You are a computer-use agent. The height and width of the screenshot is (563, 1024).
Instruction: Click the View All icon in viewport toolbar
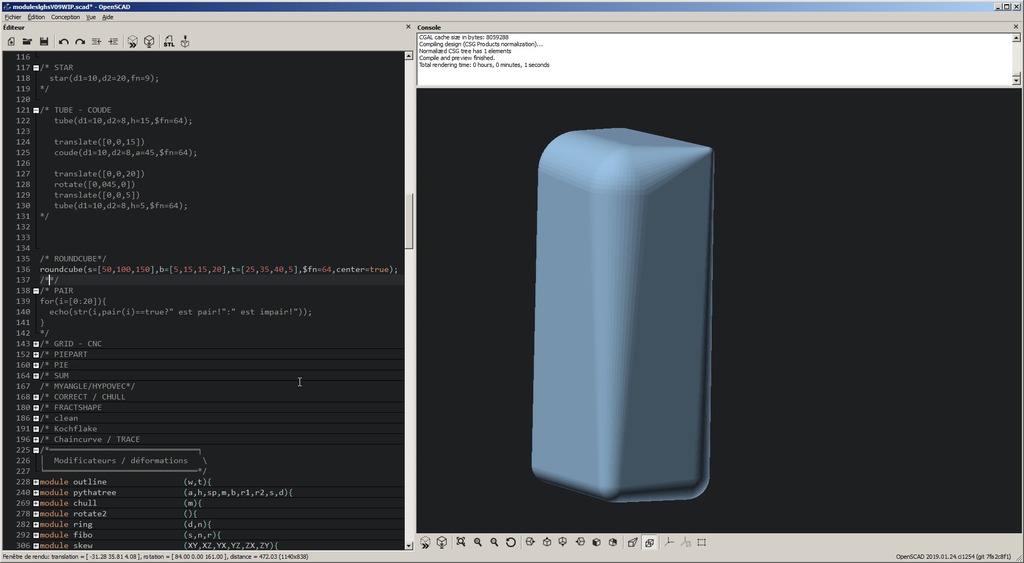[461, 542]
